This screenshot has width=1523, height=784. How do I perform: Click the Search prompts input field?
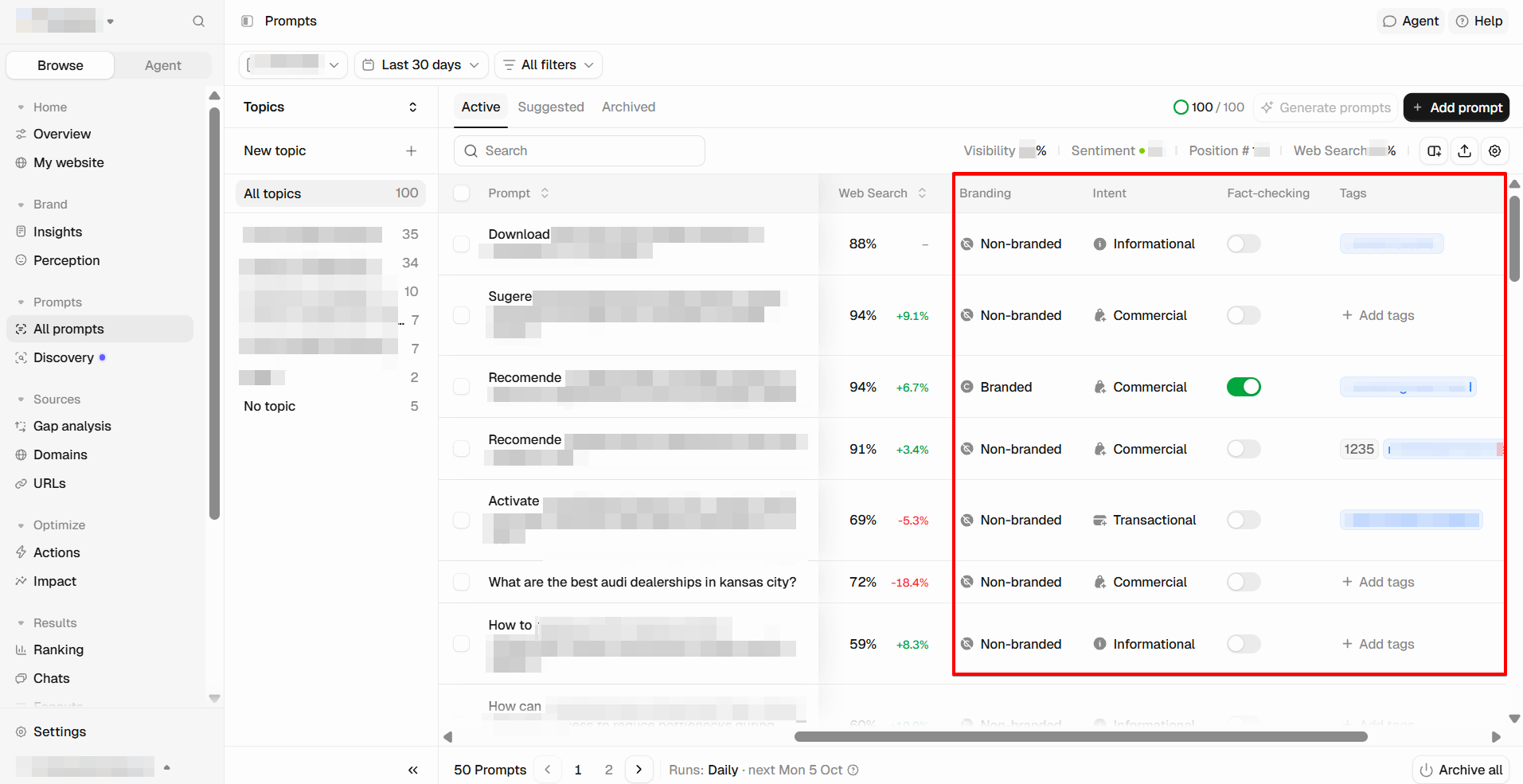tap(579, 150)
